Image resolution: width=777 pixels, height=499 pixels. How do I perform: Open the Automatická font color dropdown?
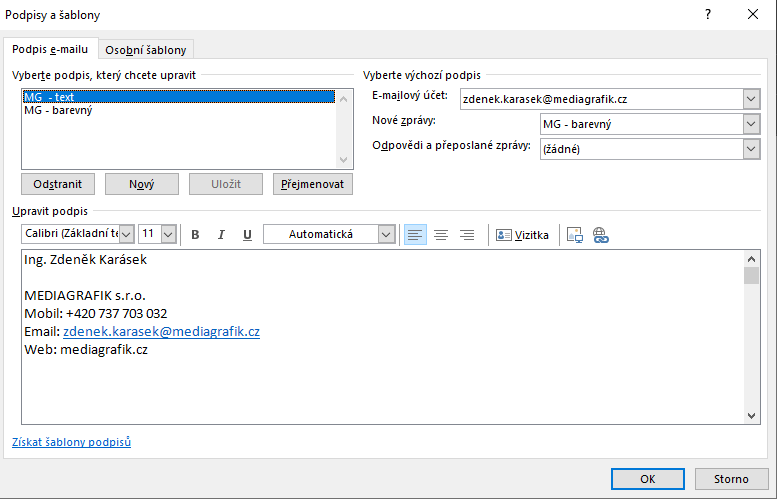click(387, 234)
